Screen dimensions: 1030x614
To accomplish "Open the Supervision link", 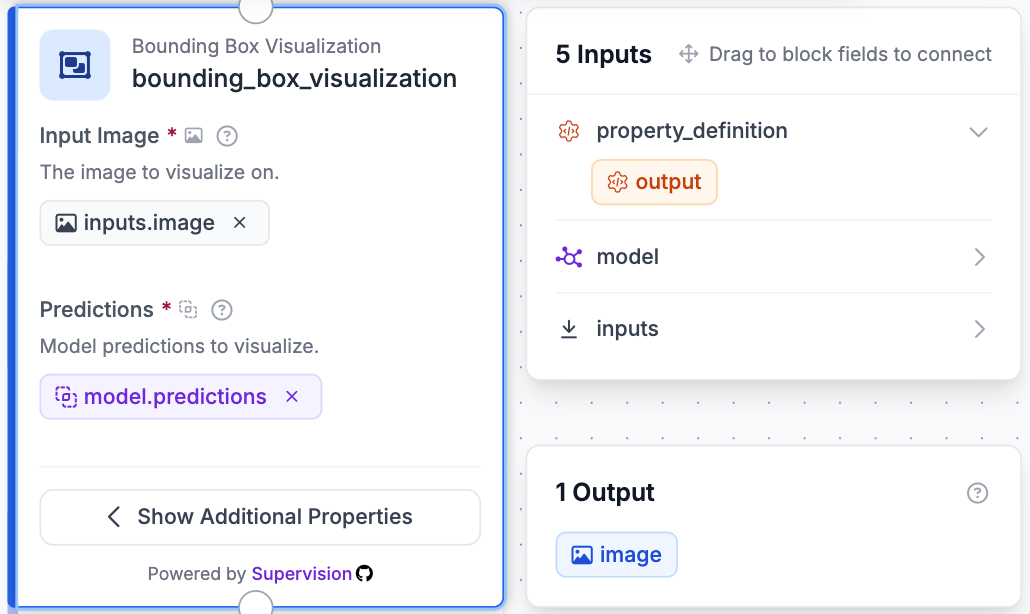I will (x=302, y=574).
